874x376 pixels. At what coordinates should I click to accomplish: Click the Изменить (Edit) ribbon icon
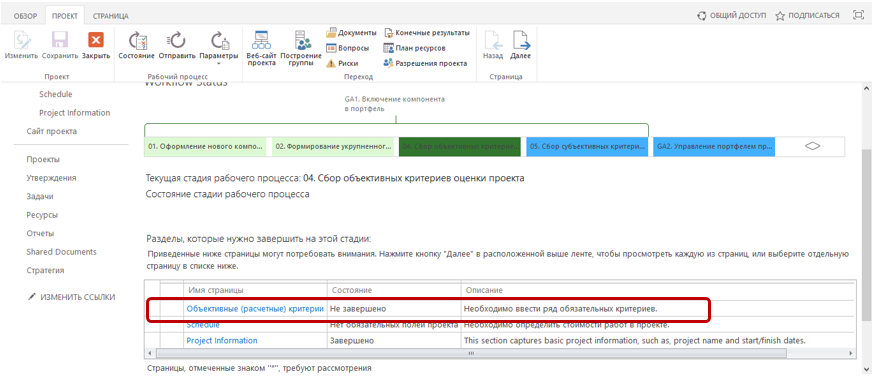(21, 46)
